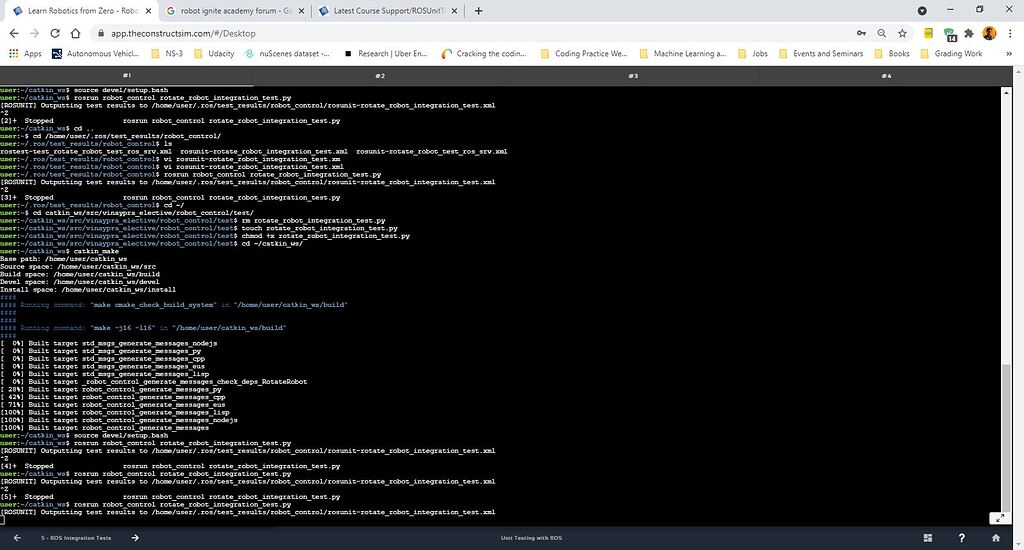Switch to Learn Robotics from Zero tab

pyautogui.click(x=81, y=11)
